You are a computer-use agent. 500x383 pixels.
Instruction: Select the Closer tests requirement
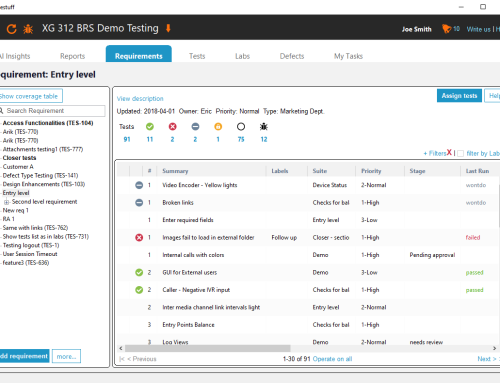19,158
